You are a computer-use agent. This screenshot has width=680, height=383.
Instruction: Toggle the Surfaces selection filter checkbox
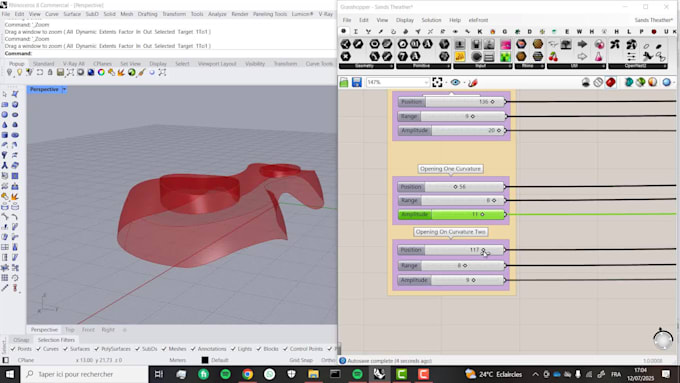(65, 349)
